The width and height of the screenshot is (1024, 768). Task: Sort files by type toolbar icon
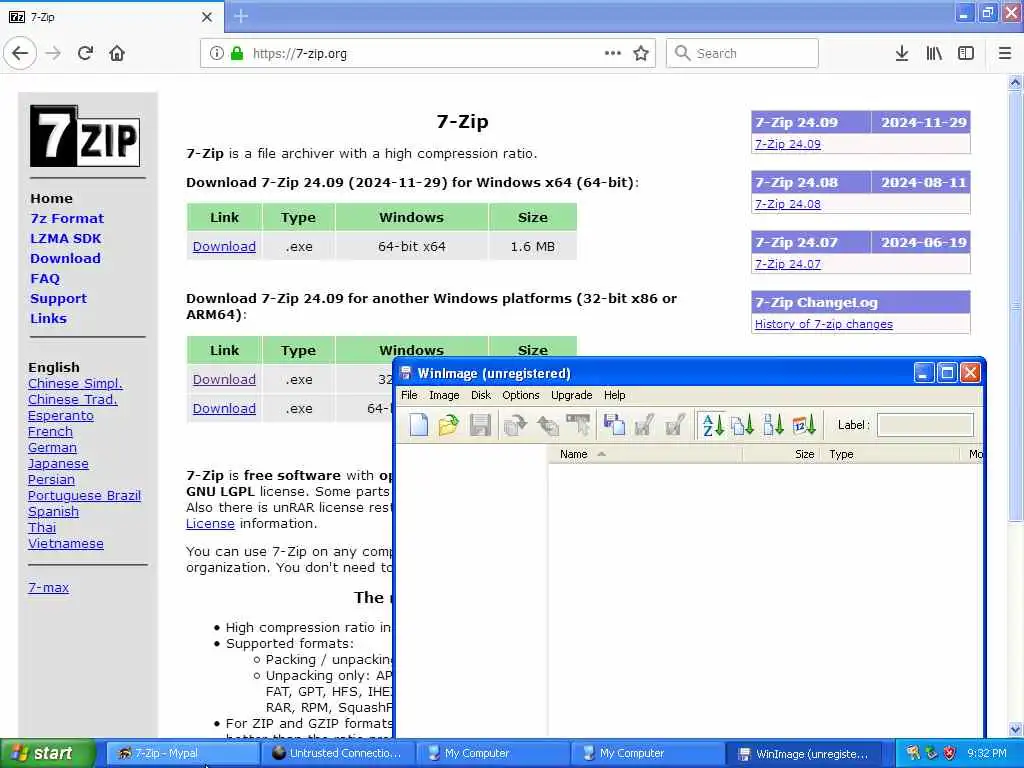(x=743, y=425)
